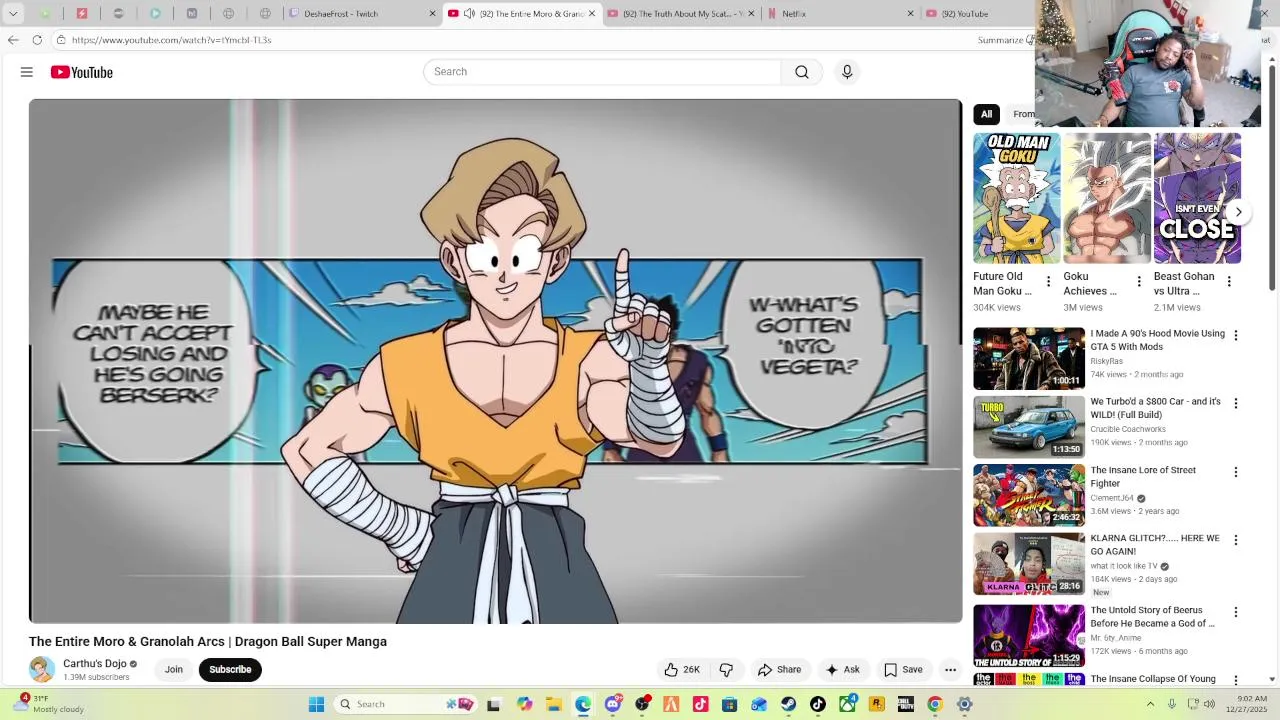Subscribe to Carthu's Dojo

click(x=230, y=670)
